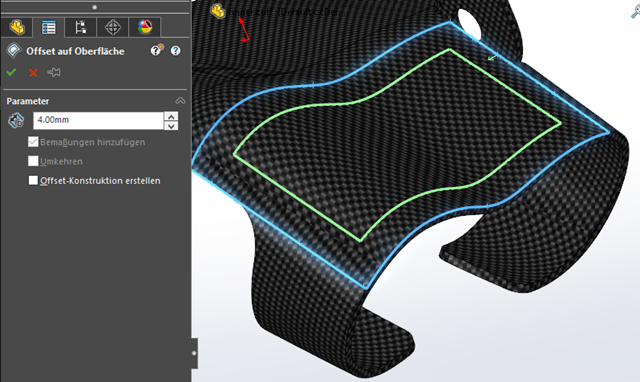Open the ConfigurationManager tab
Image resolution: width=640 pixels, height=382 pixels.
tap(80, 27)
